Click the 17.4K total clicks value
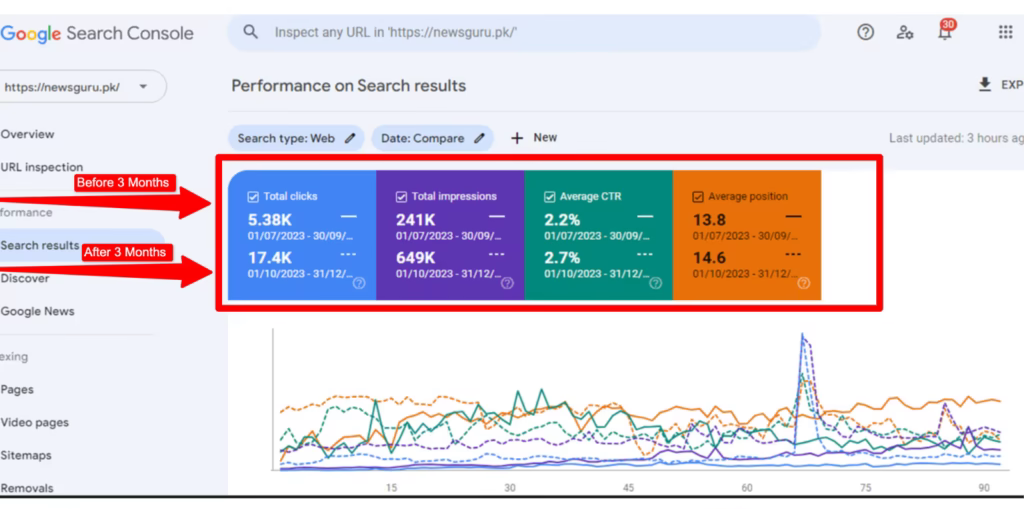The image size is (1024, 509). tap(272, 258)
